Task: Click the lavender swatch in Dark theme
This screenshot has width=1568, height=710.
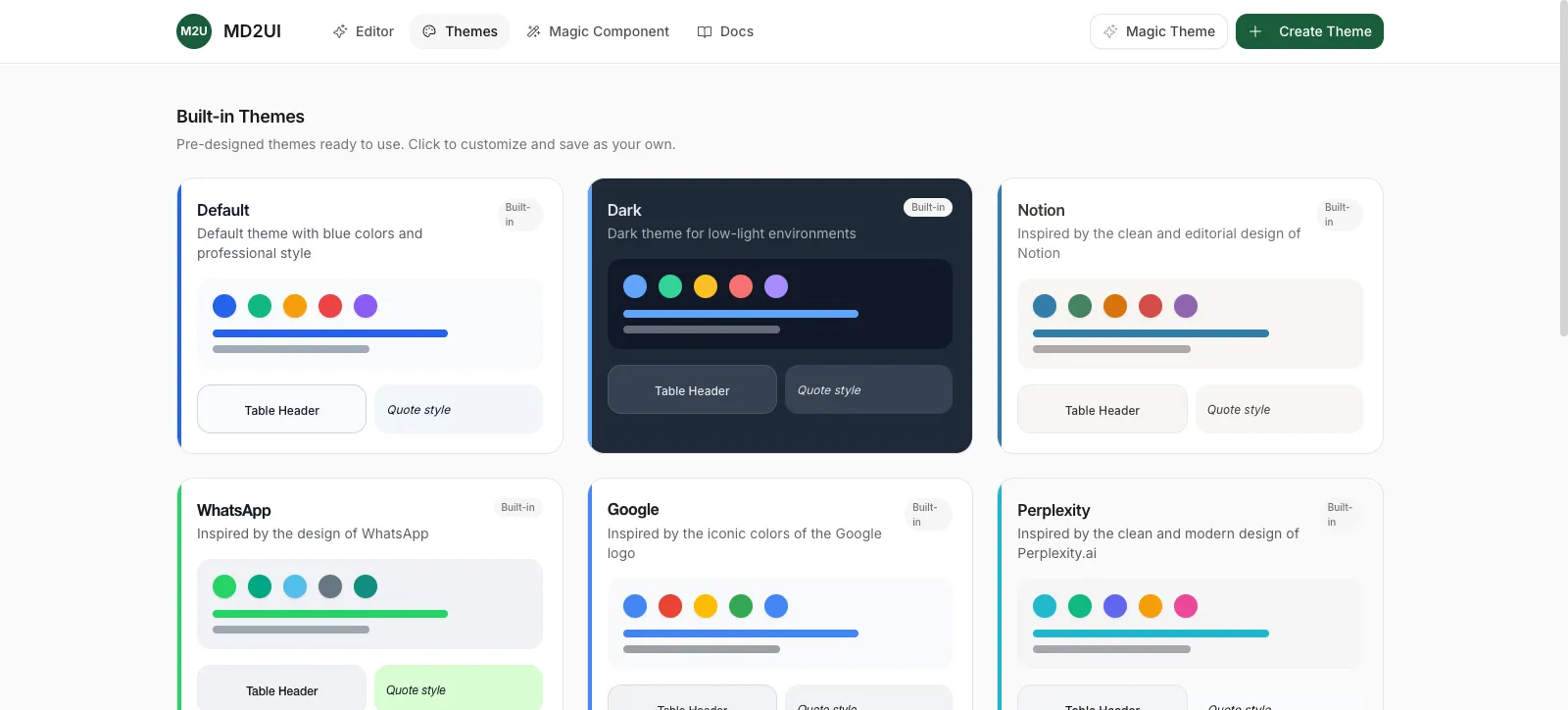Action: click(x=776, y=286)
